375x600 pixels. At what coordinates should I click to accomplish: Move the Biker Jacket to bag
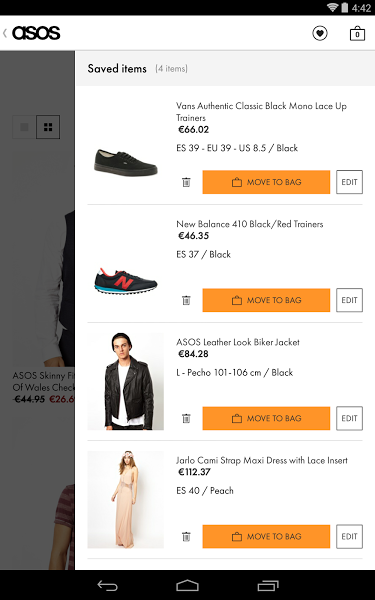(x=266, y=418)
